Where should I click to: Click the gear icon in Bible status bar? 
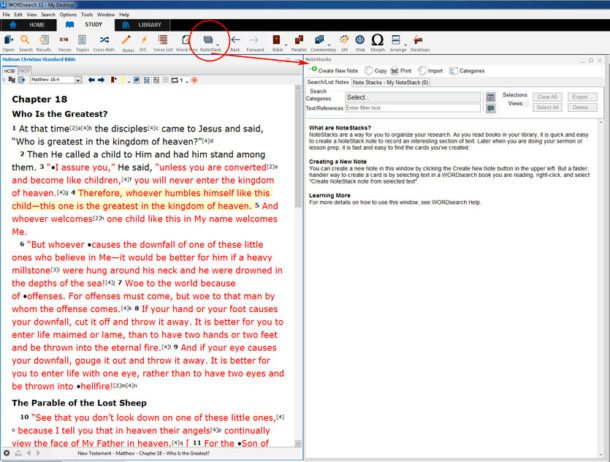tap(7, 453)
